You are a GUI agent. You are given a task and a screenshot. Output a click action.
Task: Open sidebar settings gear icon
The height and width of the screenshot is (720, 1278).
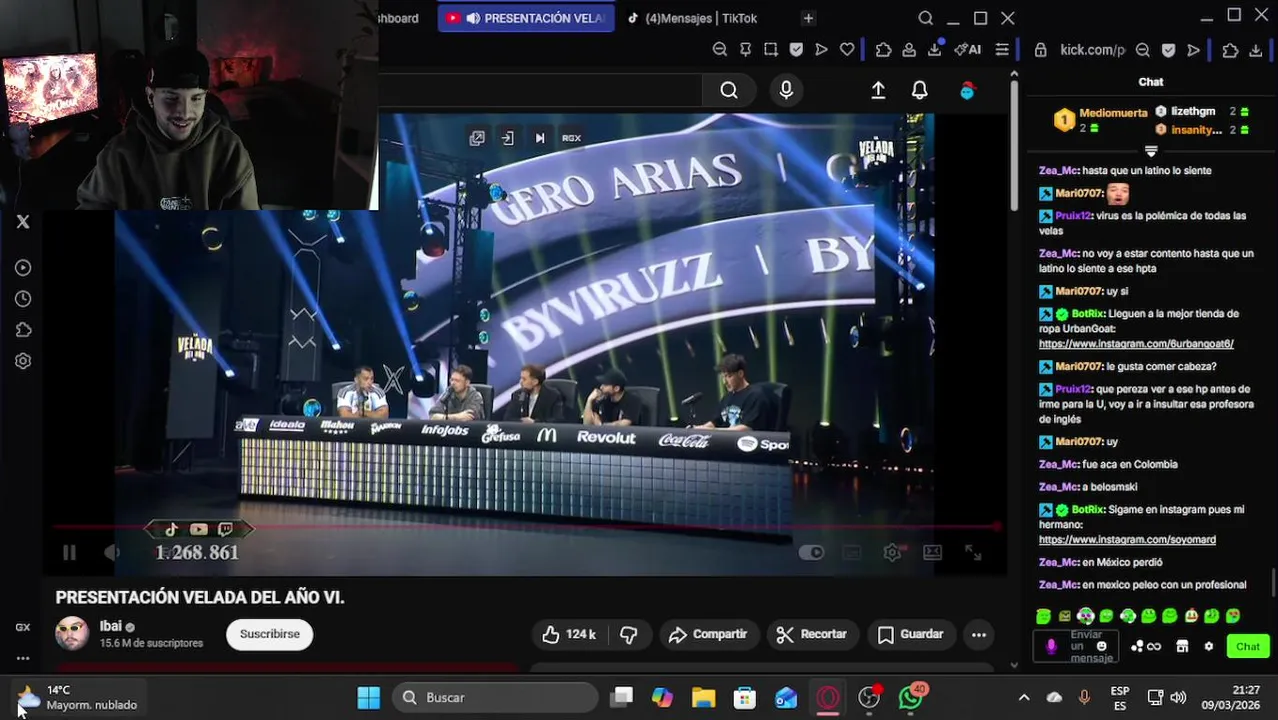(x=23, y=361)
